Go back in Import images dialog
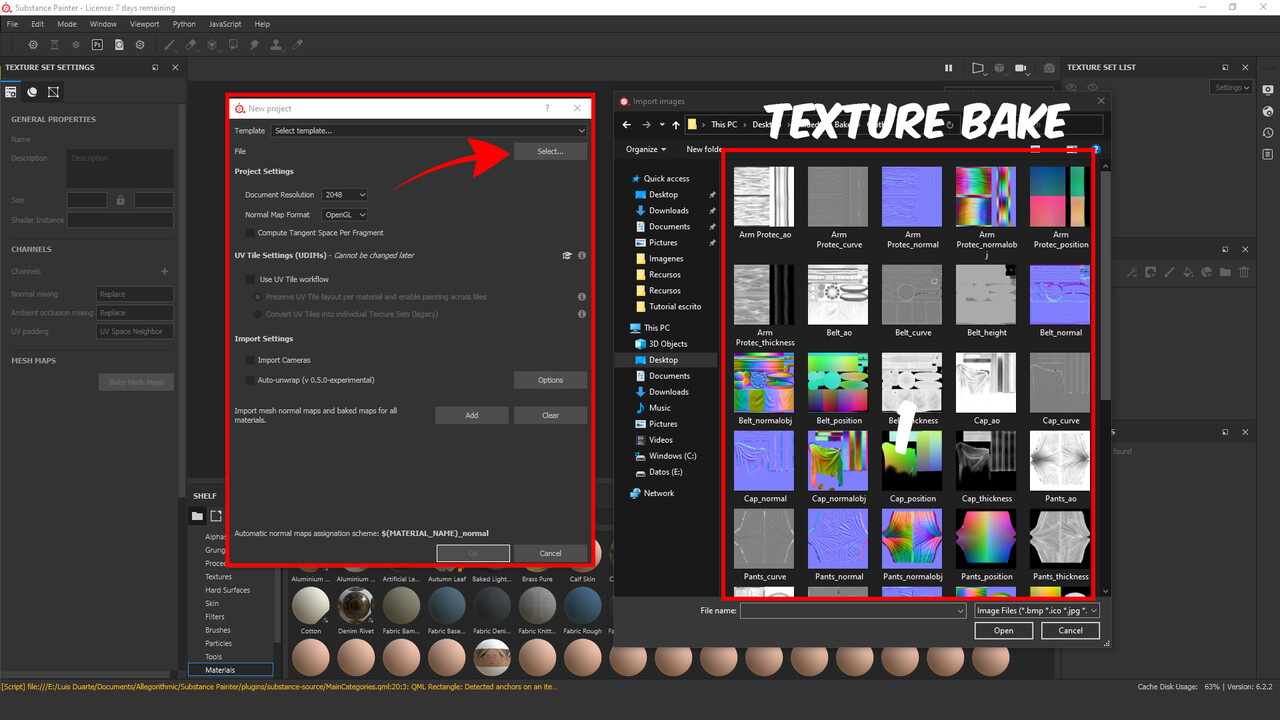This screenshot has width=1280, height=720. (627, 125)
